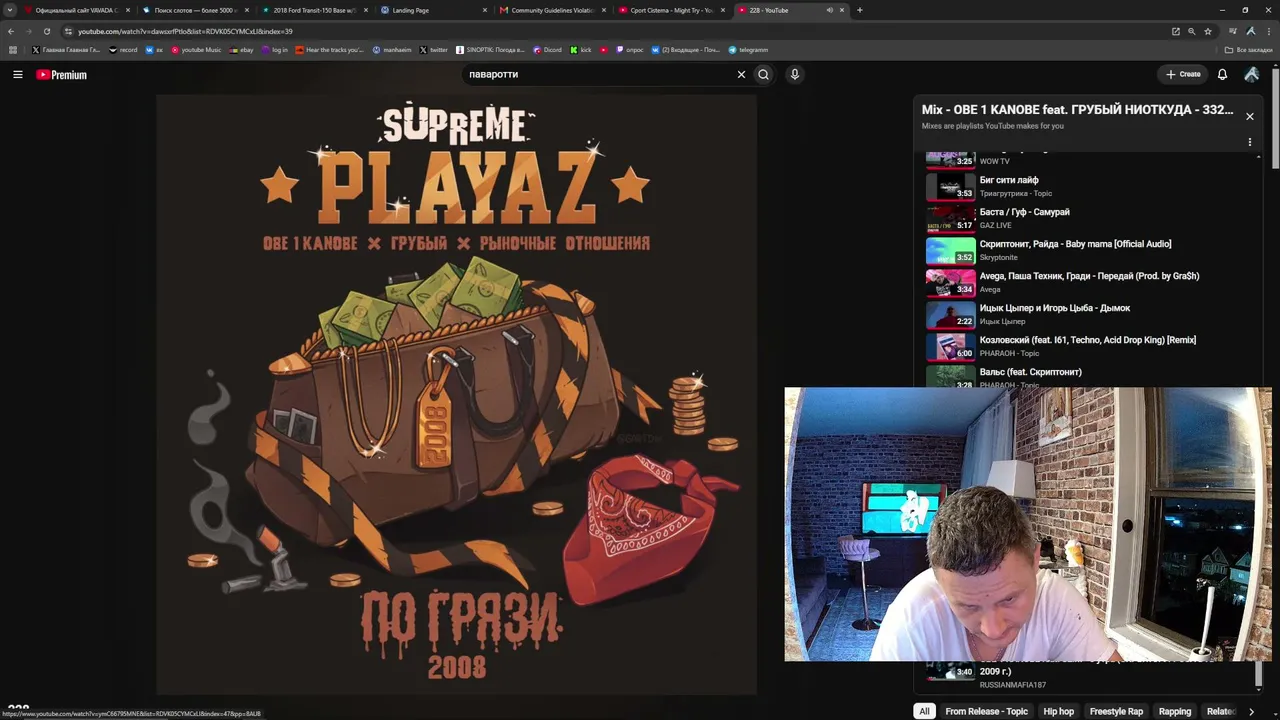
Task: Start voice search with the microphone
Action: click(794, 74)
